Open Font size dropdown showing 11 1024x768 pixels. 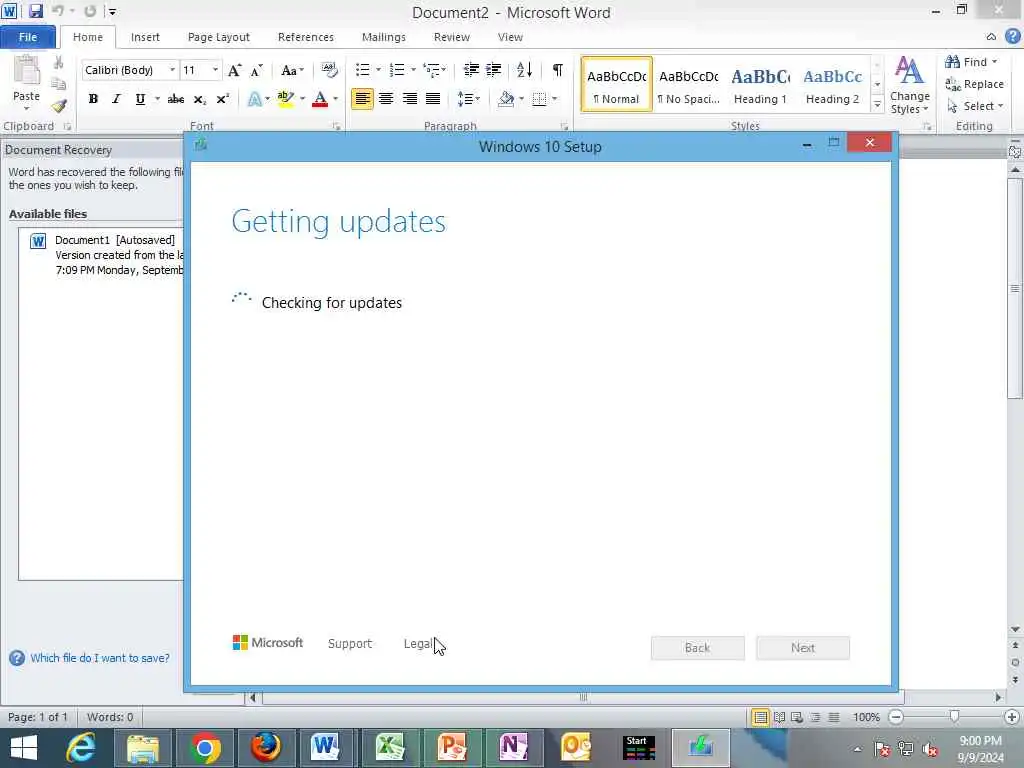tap(215, 70)
